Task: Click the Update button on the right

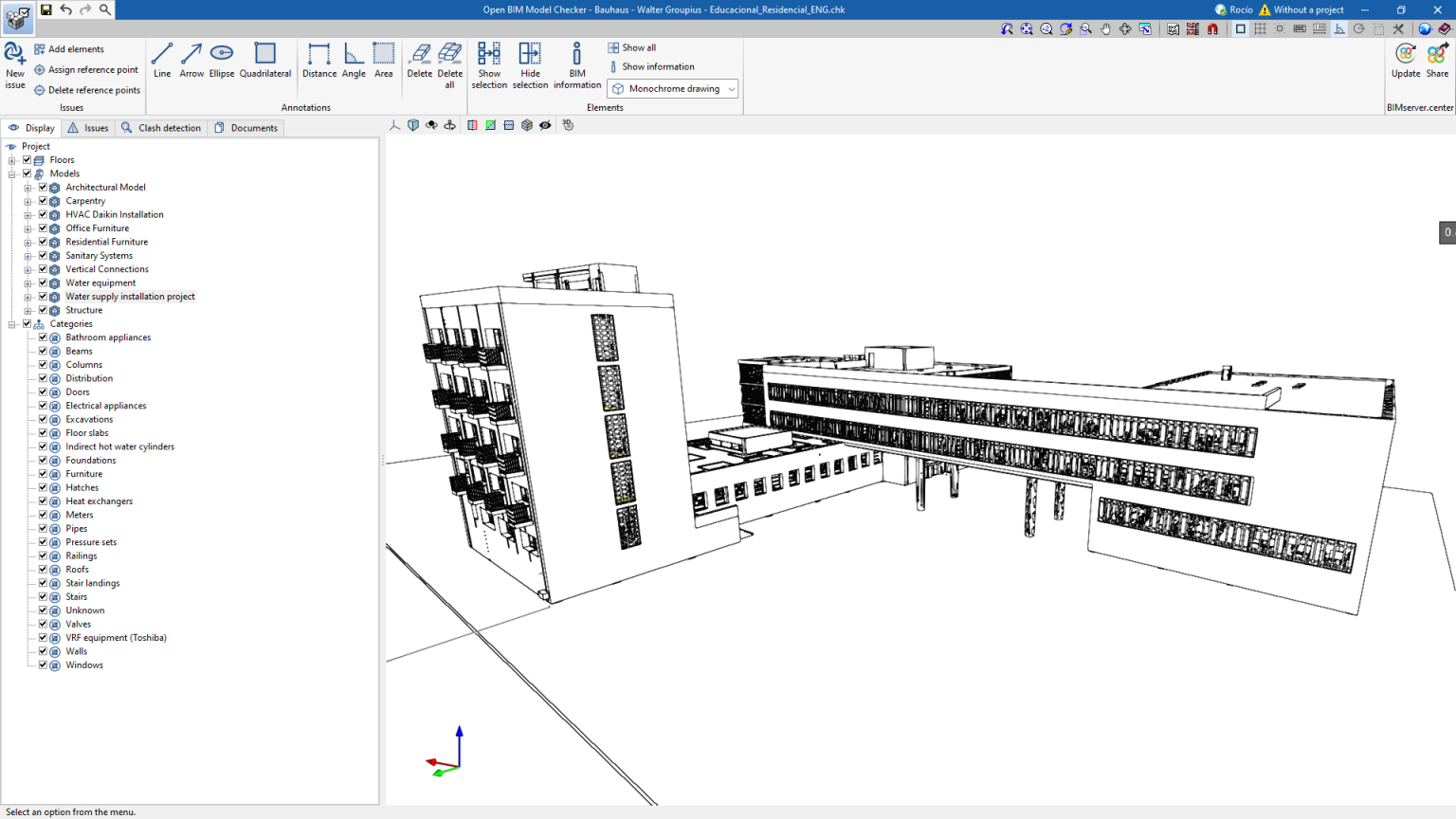Action: [1405, 64]
